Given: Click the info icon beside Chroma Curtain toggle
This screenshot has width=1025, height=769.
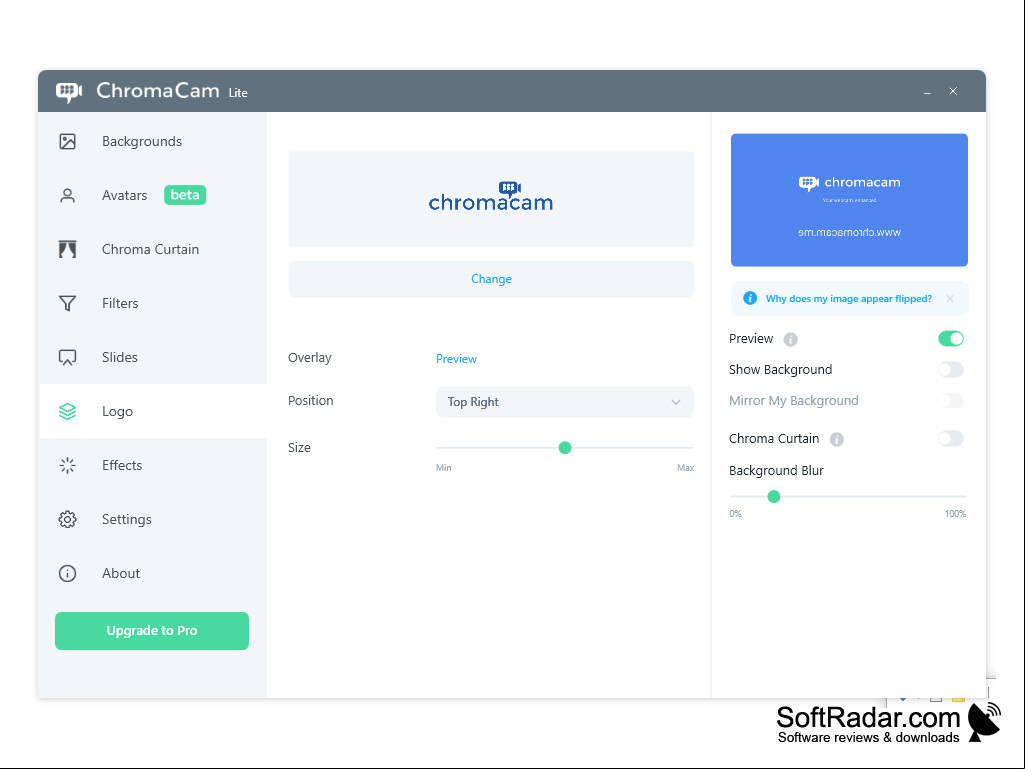Looking at the screenshot, I should (x=837, y=439).
